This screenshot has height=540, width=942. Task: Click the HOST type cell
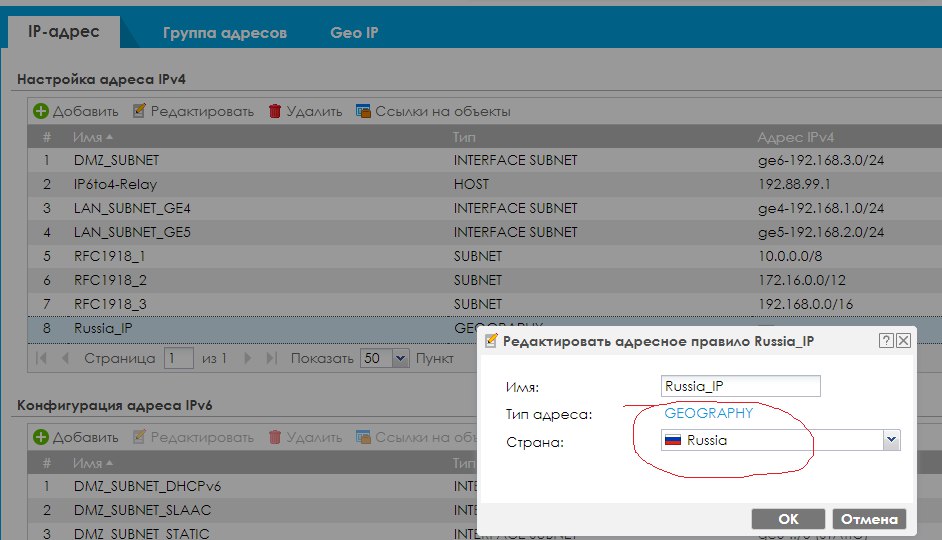(471, 184)
